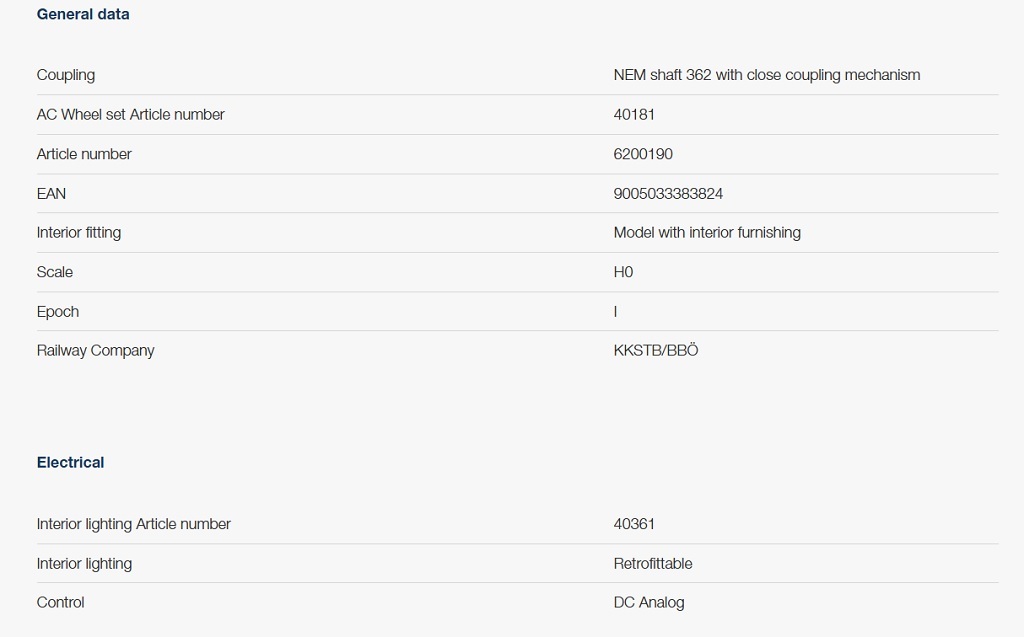
Task: Click the General data heading
Action: click(83, 14)
